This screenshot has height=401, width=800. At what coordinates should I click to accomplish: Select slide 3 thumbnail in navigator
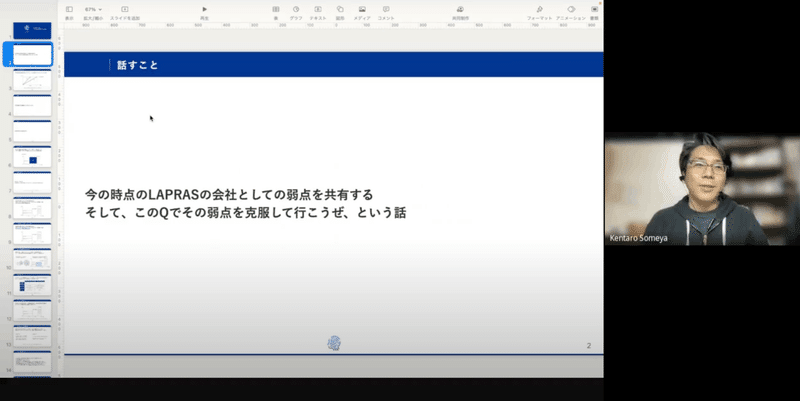(32, 80)
